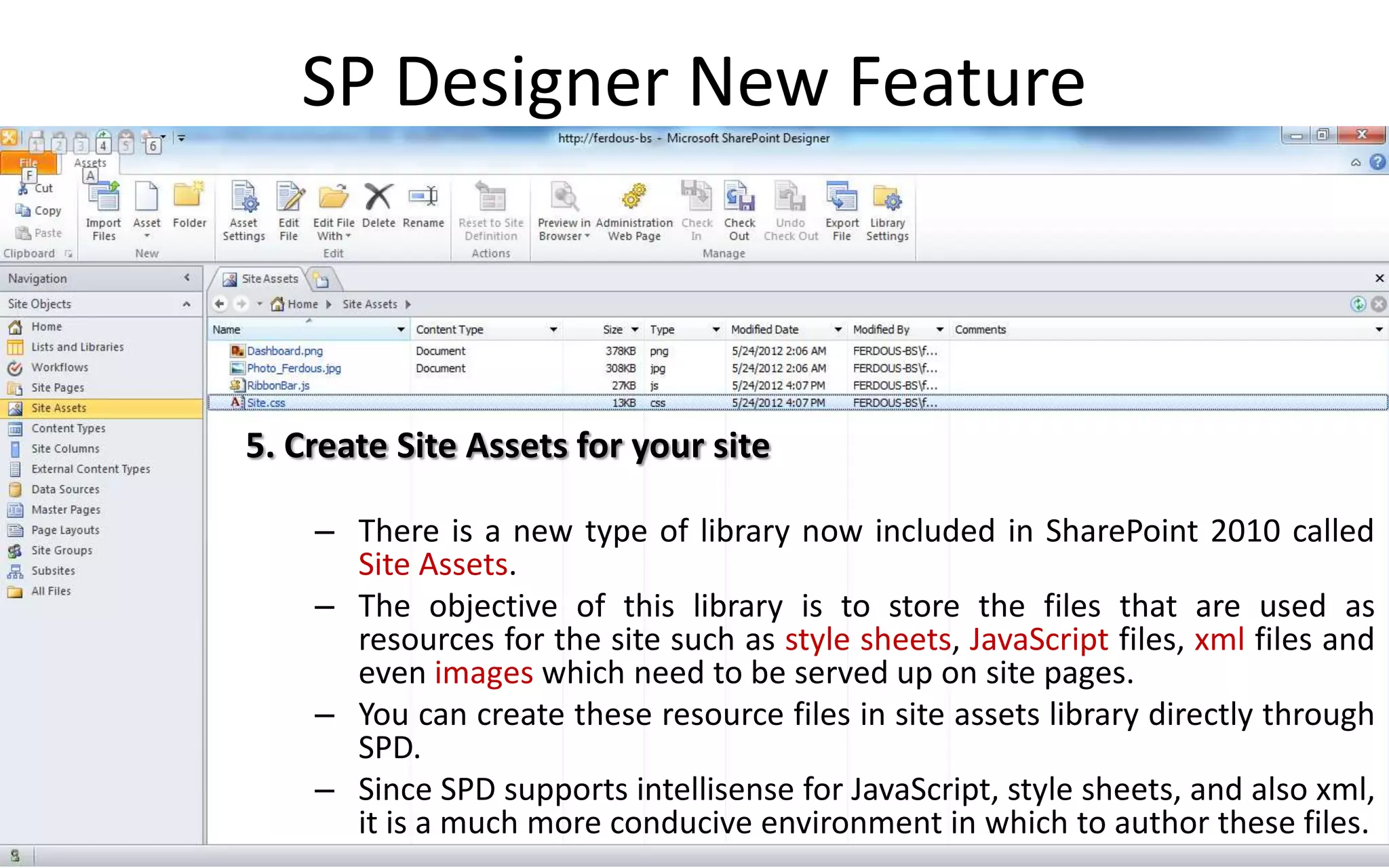This screenshot has width=1389, height=868.
Task: Click the Rename icon
Action: click(x=423, y=197)
